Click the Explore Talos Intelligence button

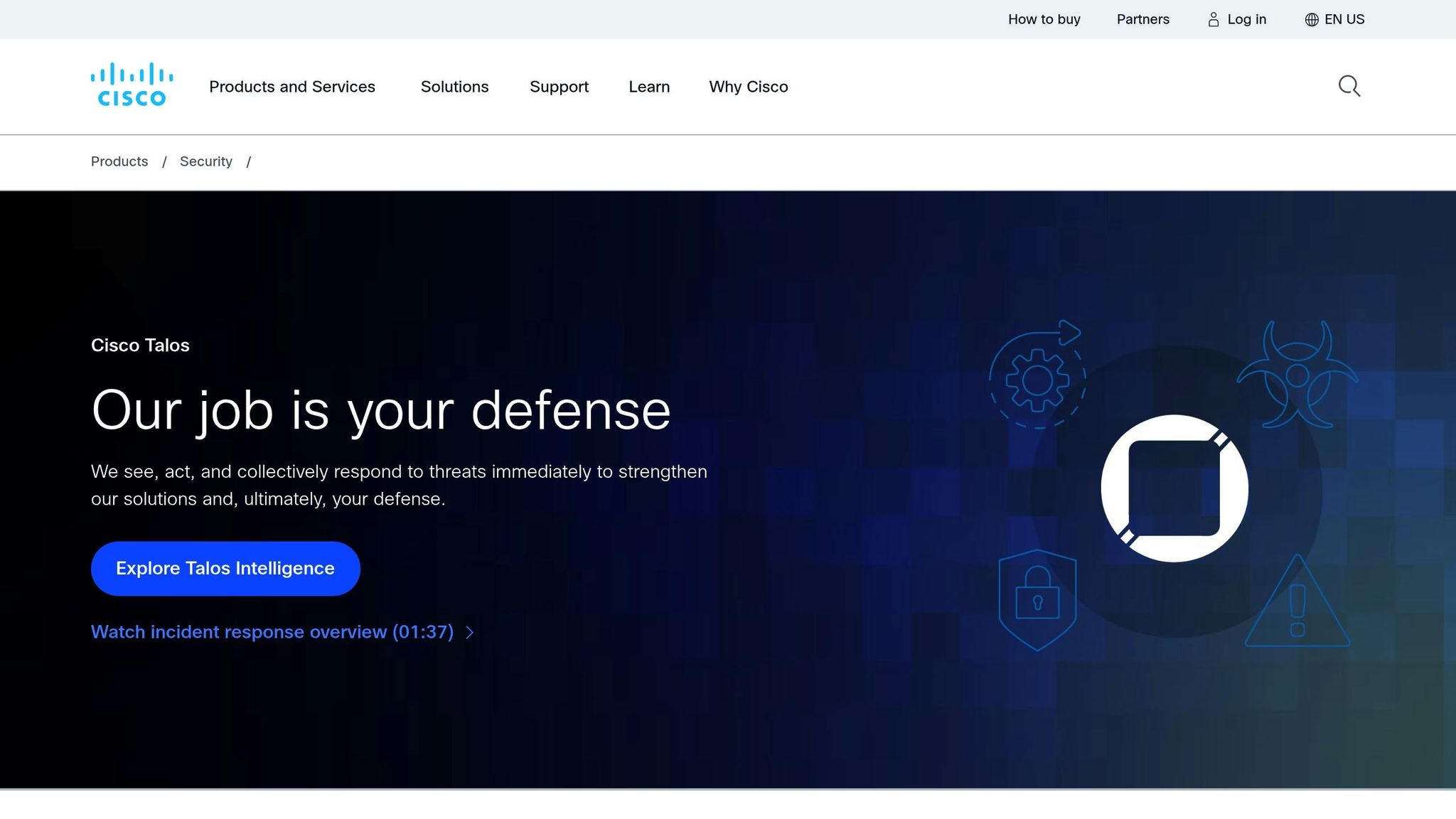coord(225,568)
